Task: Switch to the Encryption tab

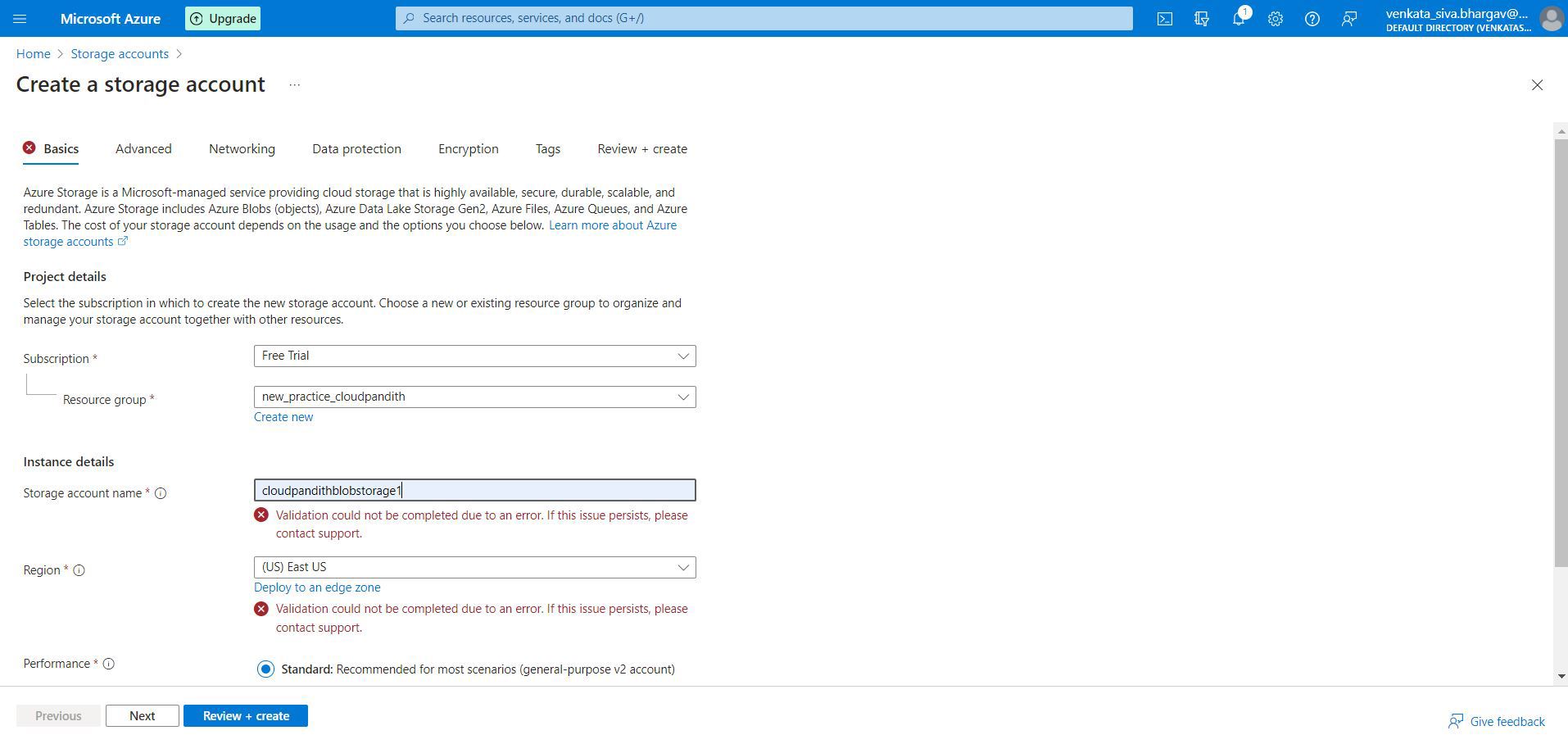Action: [468, 149]
